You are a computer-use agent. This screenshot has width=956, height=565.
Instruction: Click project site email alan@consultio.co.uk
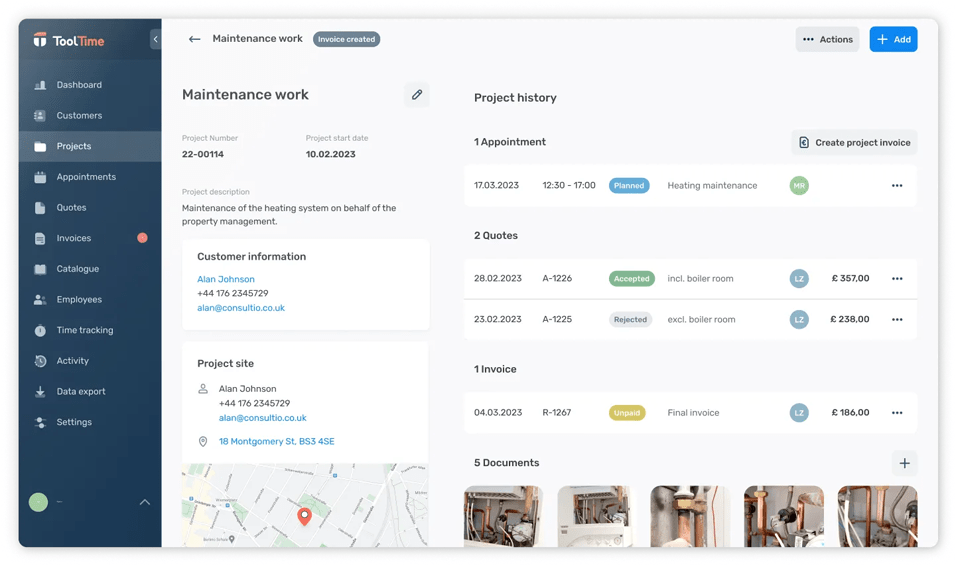coord(263,418)
